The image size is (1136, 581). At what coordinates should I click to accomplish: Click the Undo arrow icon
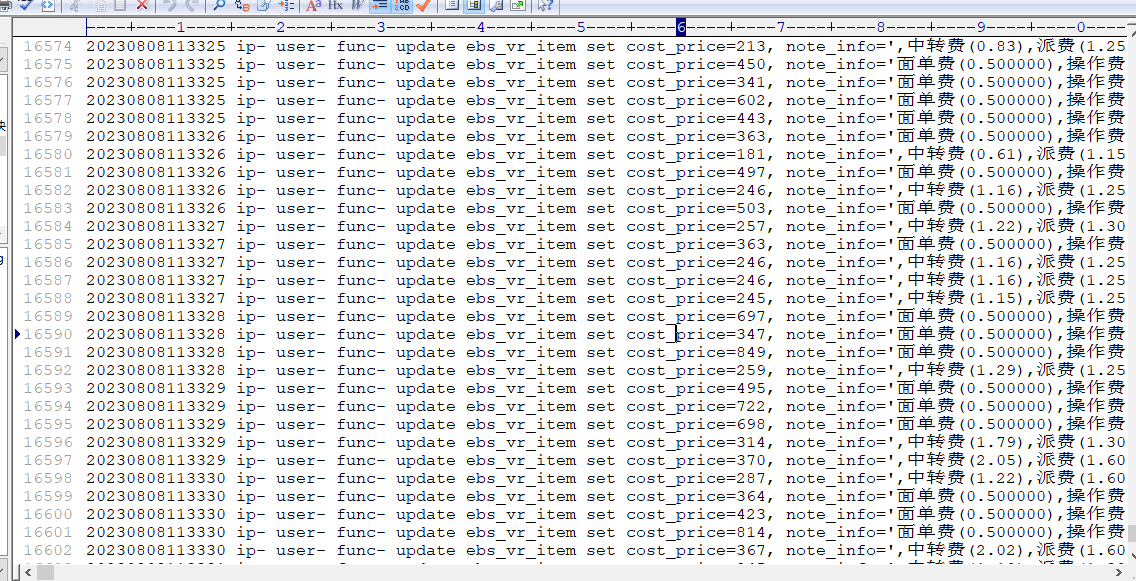click(x=169, y=5)
